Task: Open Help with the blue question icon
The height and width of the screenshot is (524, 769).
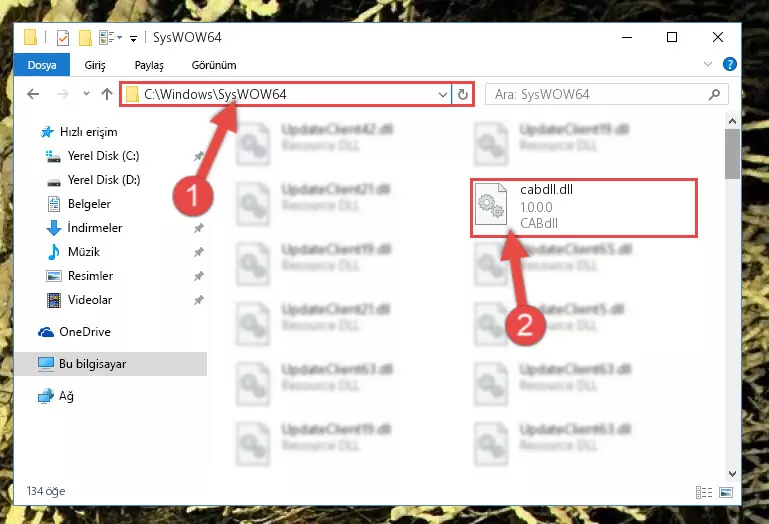Action: click(x=729, y=64)
